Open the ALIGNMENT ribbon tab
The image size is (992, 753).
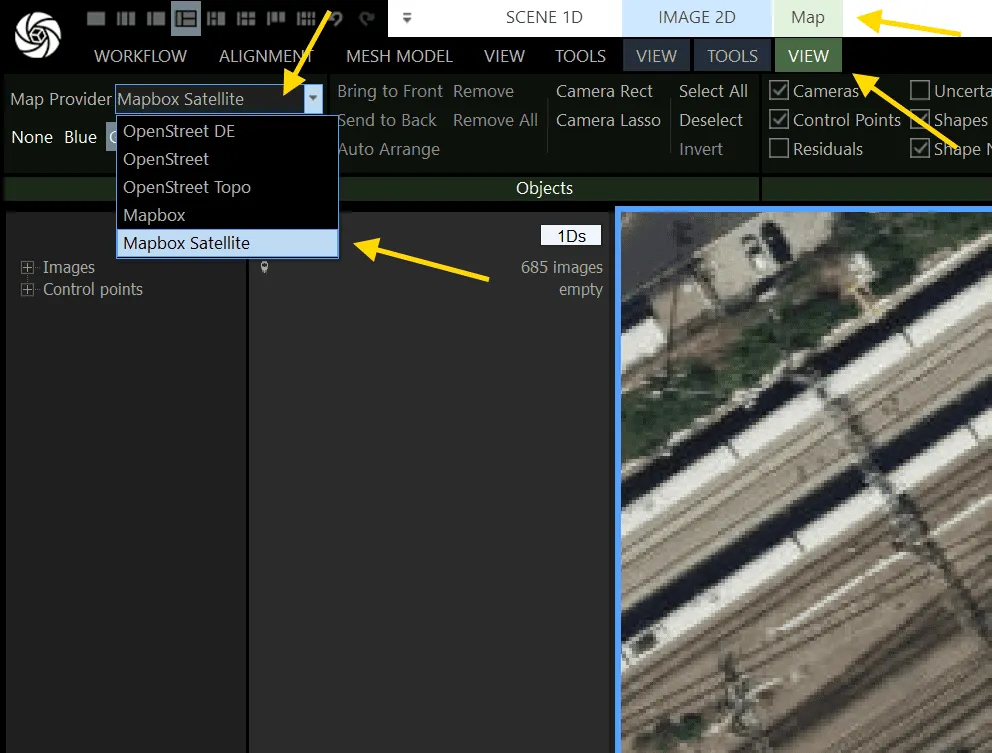coord(266,56)
